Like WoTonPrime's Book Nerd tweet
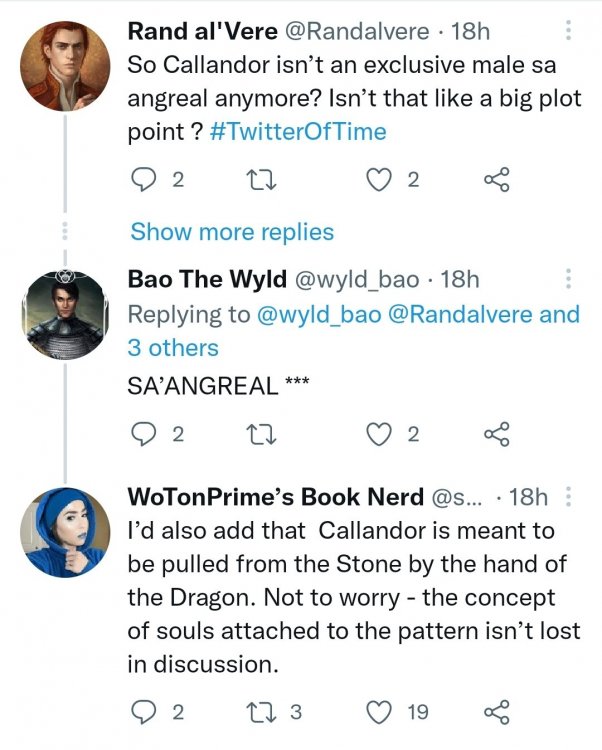This screenshot has width=602, height=750. (x=378, y=712)
